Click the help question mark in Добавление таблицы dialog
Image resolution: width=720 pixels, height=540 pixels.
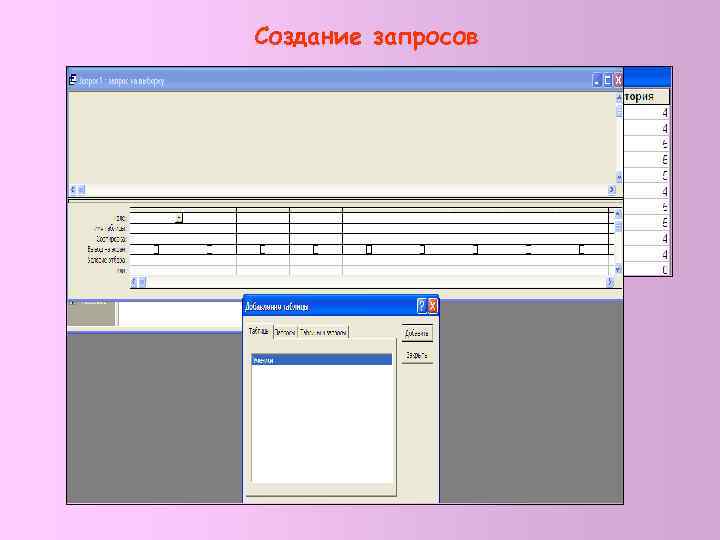pyautogui.click(x=422, y=306)
